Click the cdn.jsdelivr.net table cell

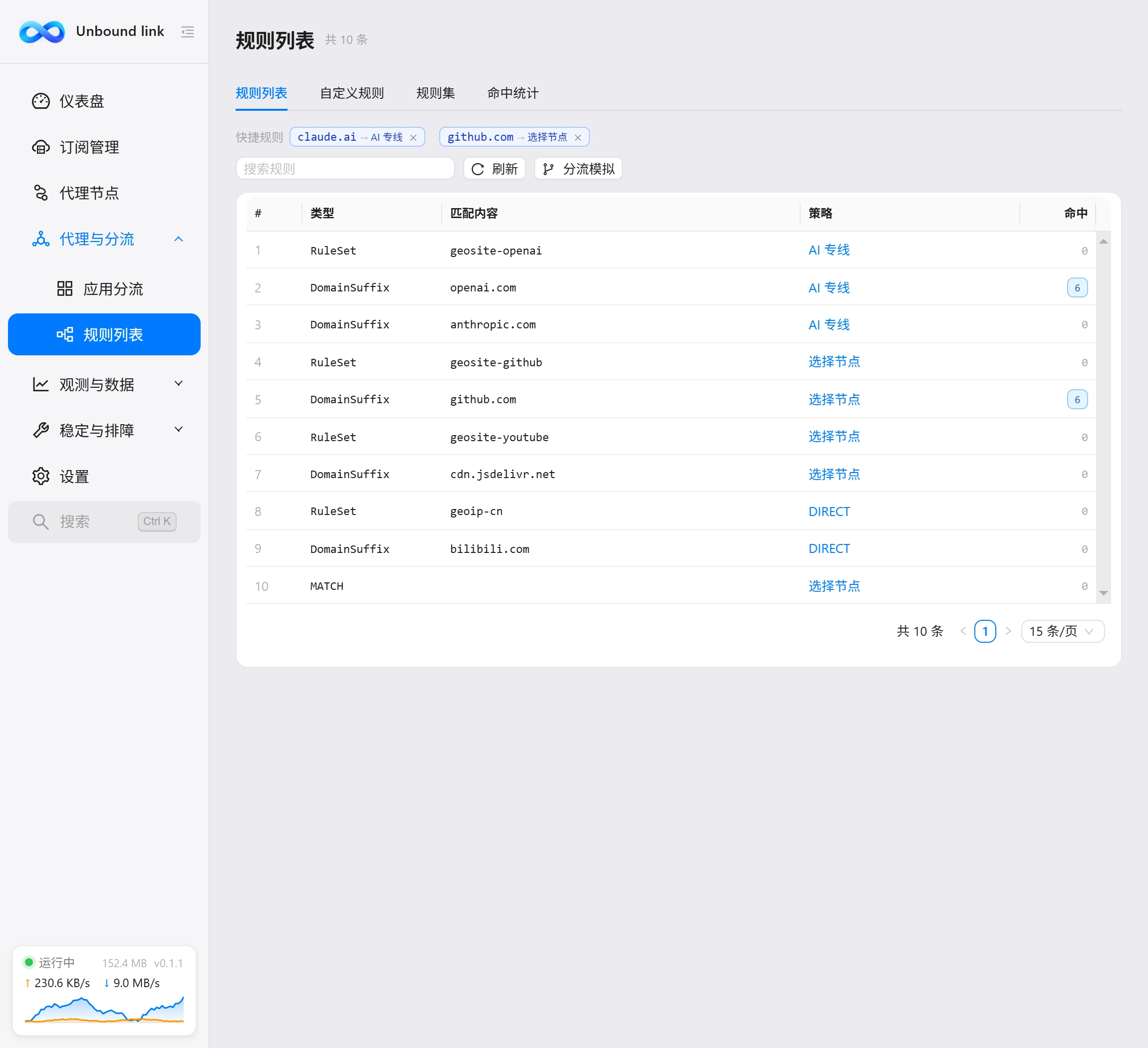pos(503,474)
